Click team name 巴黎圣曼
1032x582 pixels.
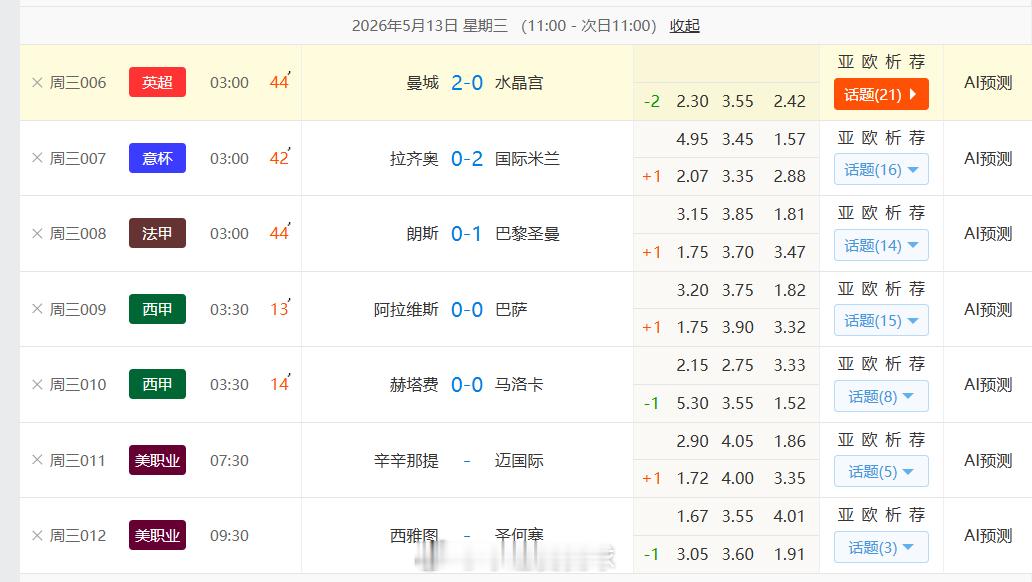tap(527, 233)
